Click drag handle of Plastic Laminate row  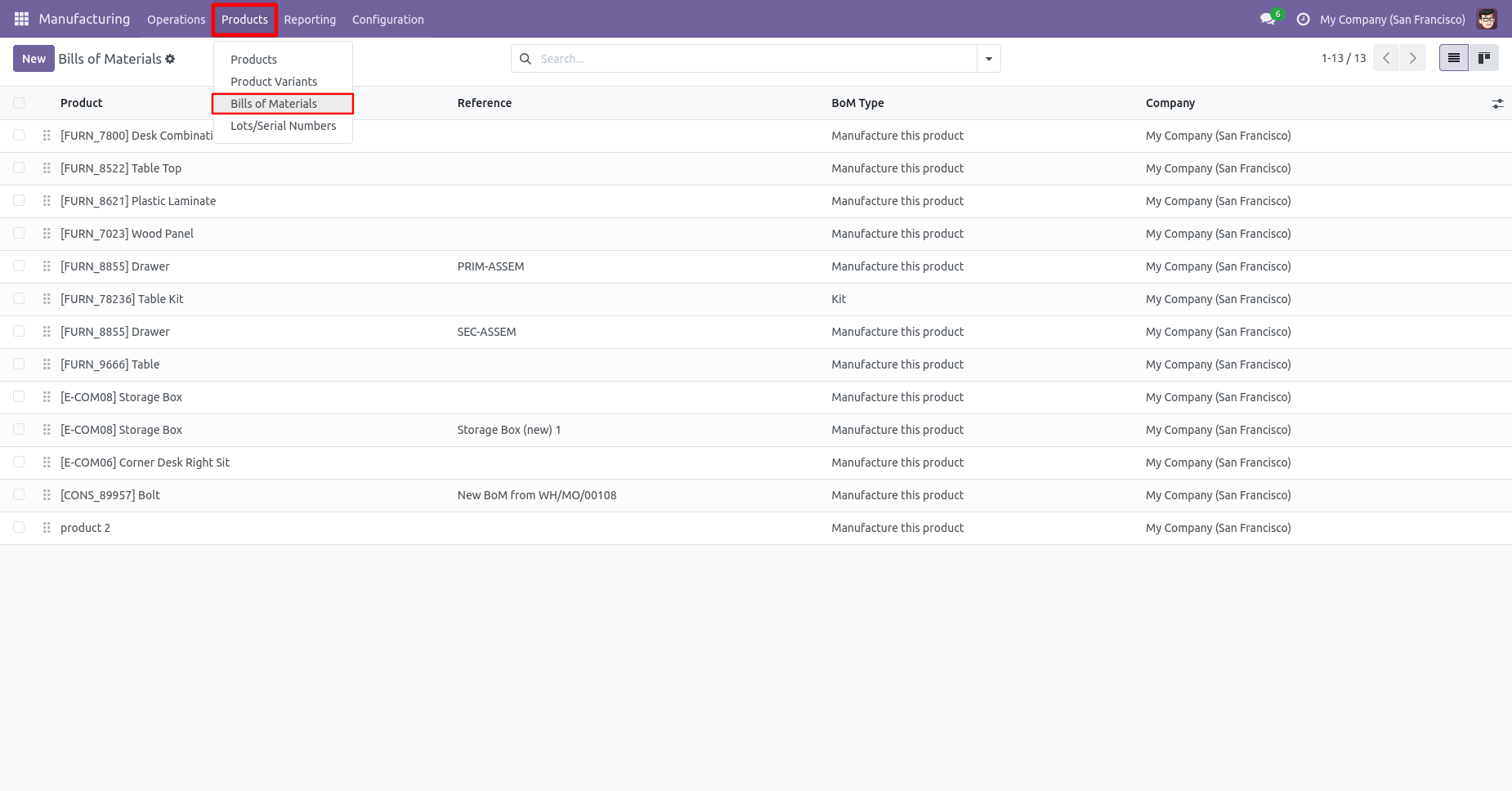click(47, 201)
